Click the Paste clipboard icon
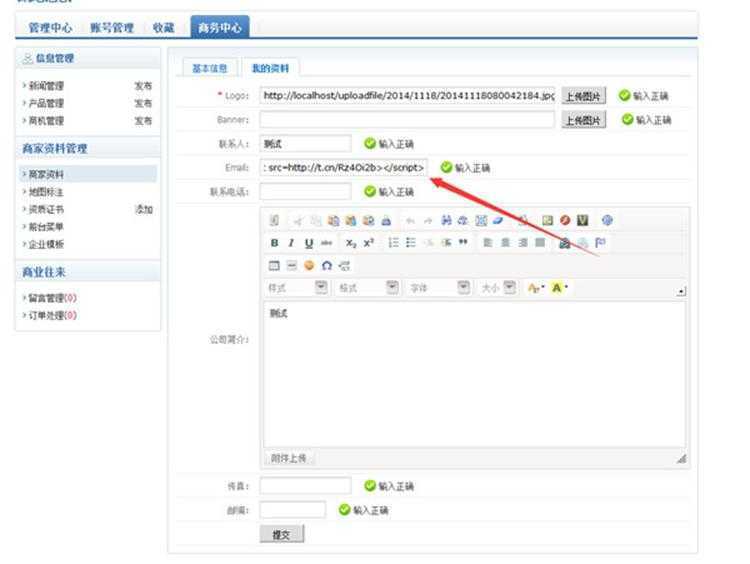The image size is (750, 564). tap(333, 221)
